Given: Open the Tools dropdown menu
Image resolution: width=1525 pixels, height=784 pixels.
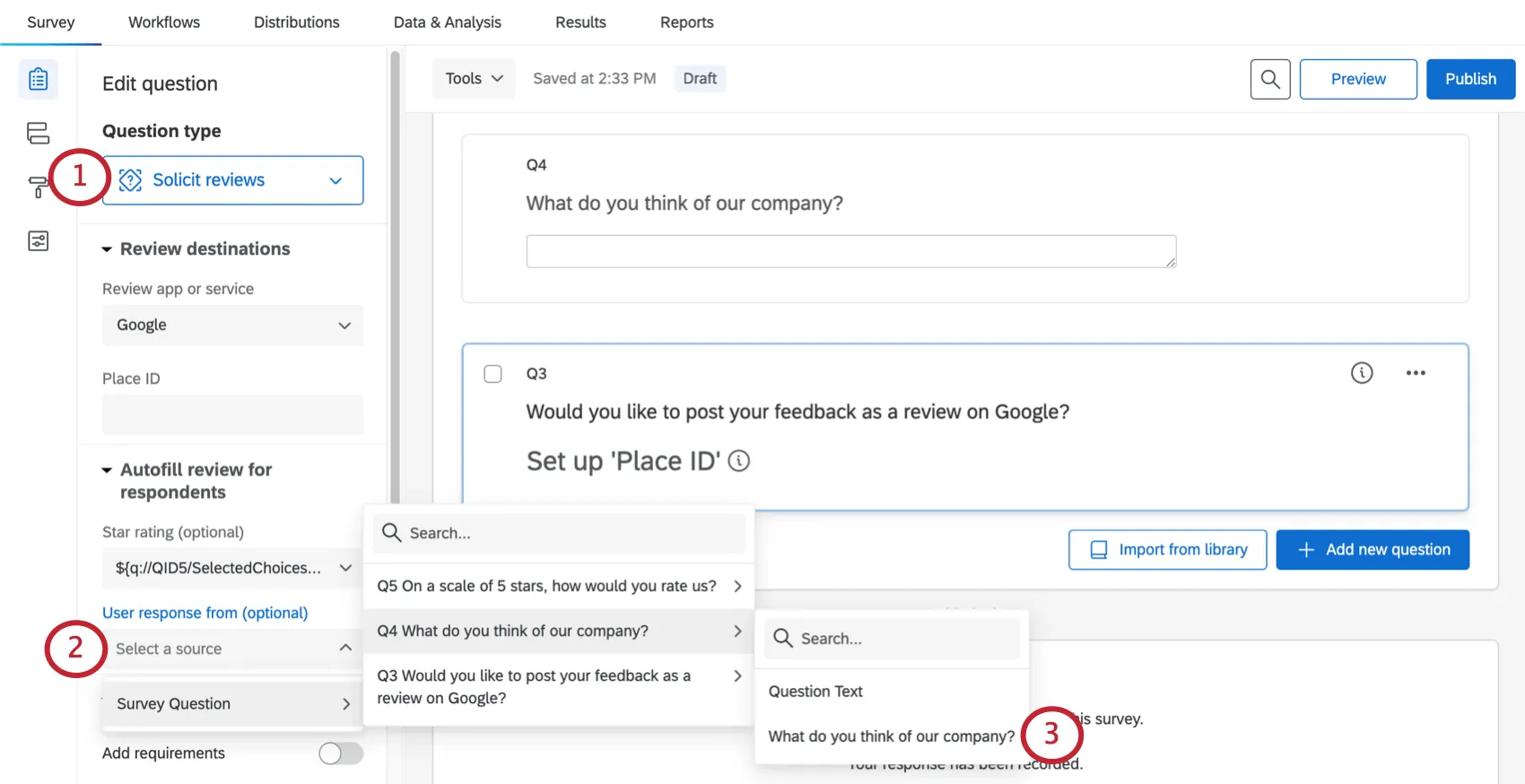Looking at the screenshot, I should (x=473, y=79).
